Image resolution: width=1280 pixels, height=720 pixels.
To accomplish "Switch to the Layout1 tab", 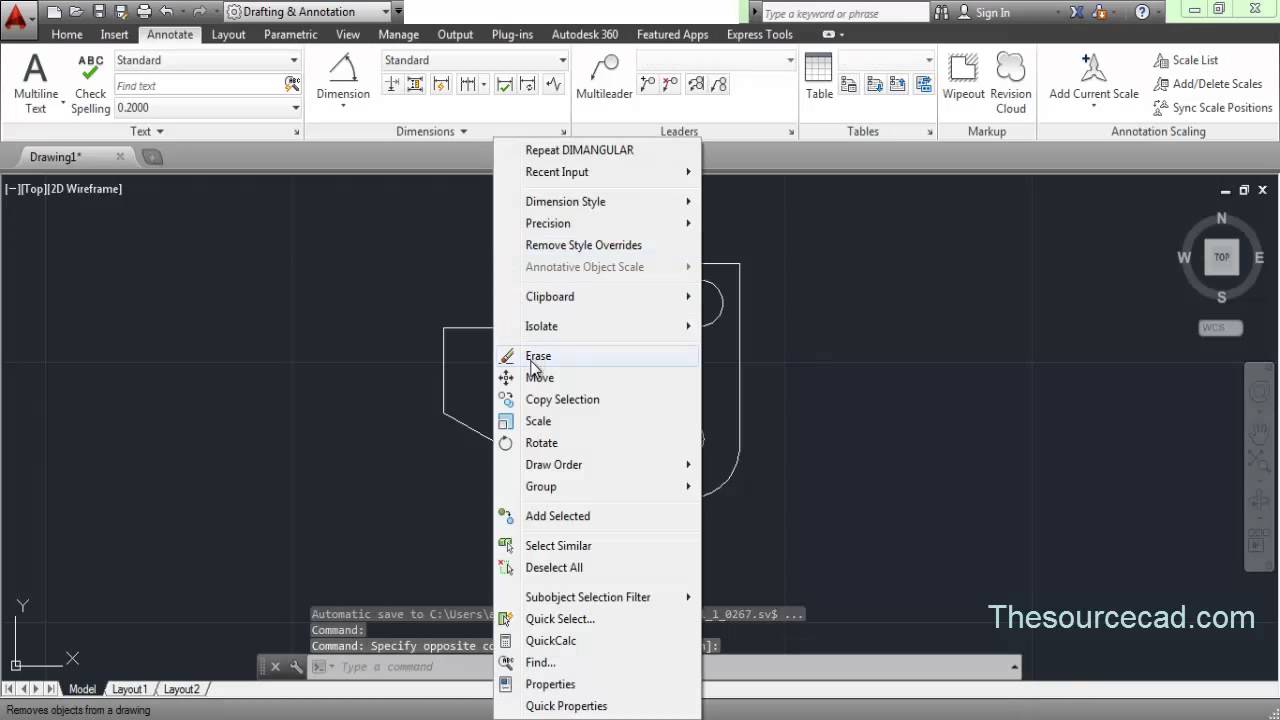I will [130, 689].
